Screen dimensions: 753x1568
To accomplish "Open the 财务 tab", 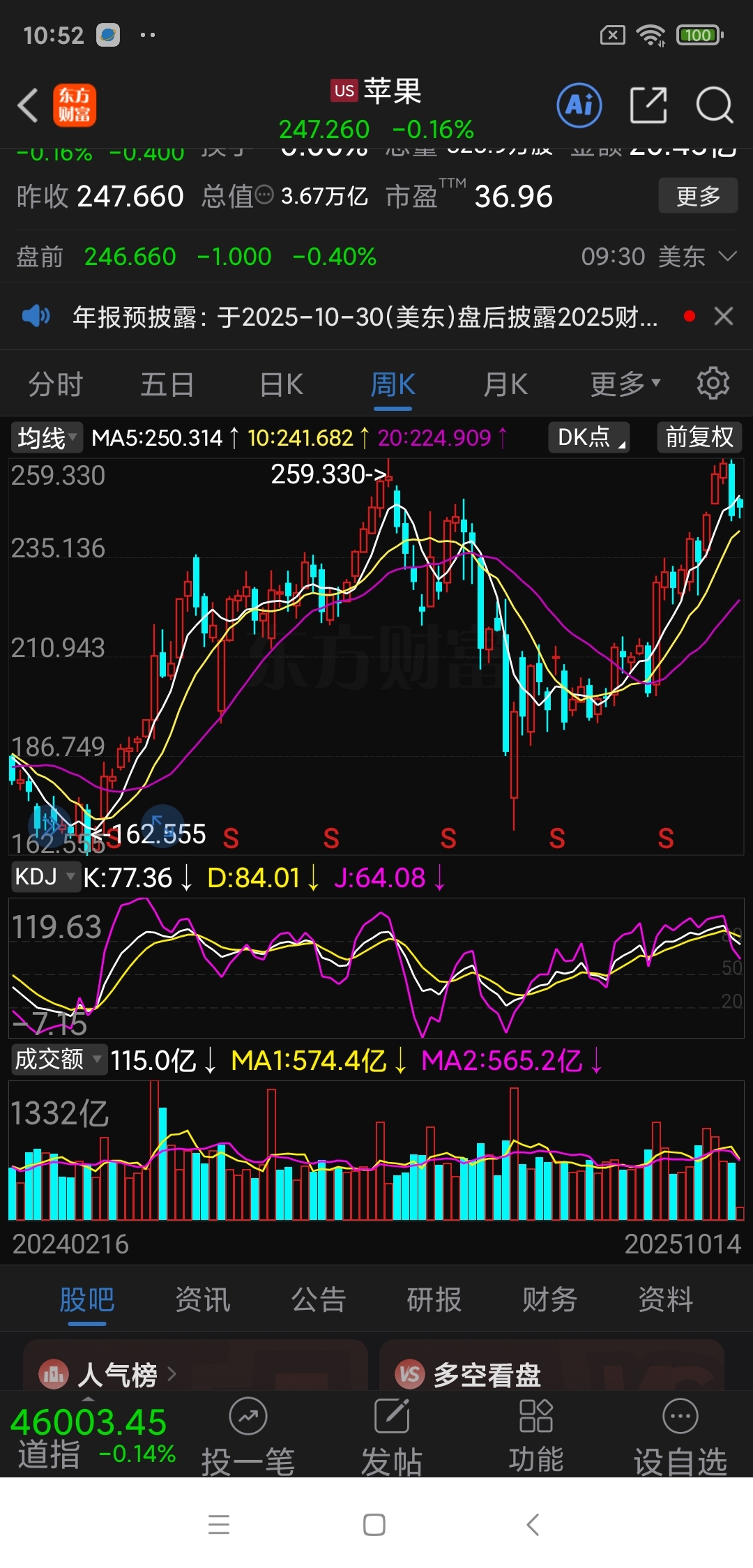I will [x=550, y=1299].
